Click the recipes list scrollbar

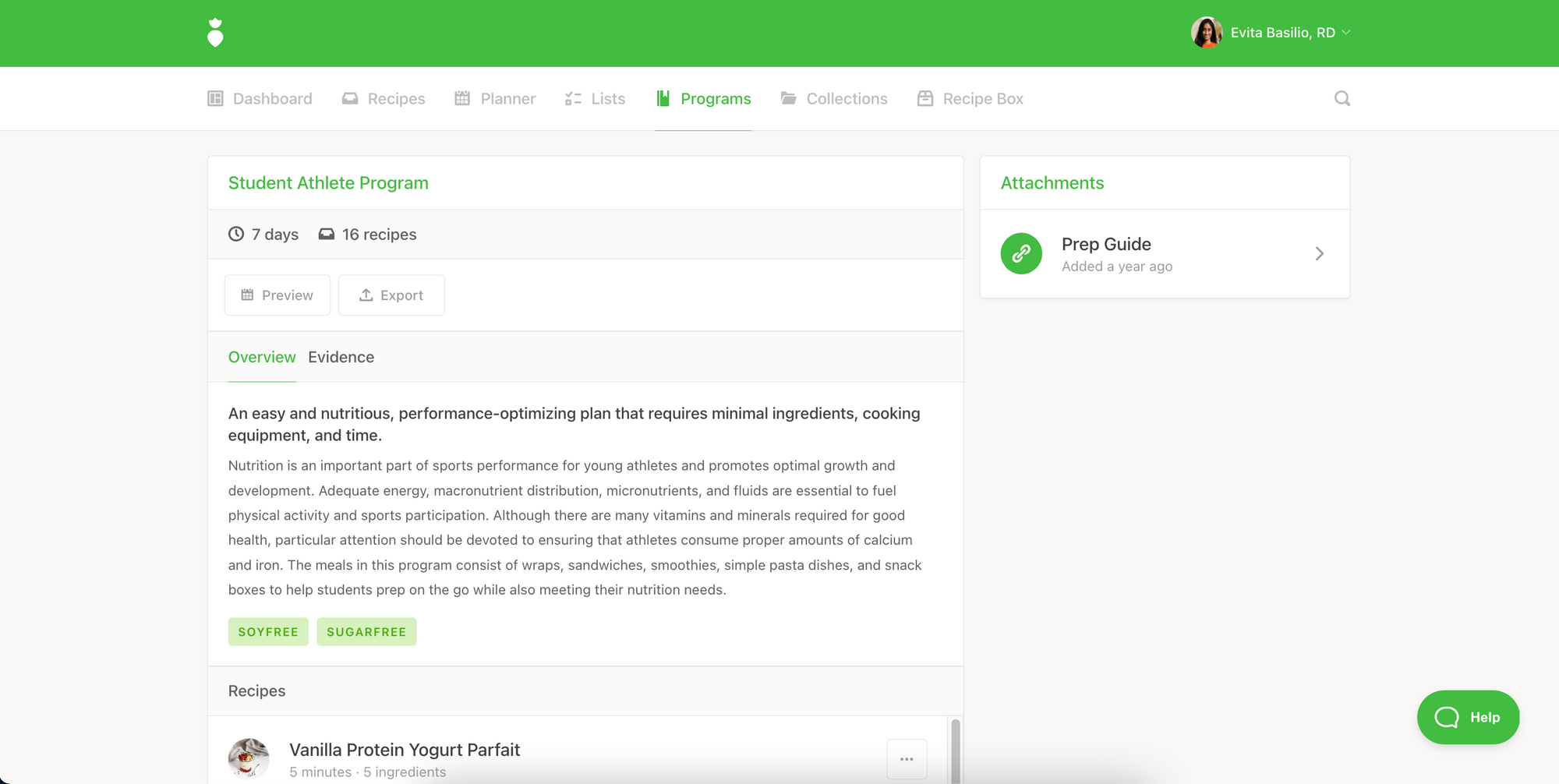coord(956,750)
